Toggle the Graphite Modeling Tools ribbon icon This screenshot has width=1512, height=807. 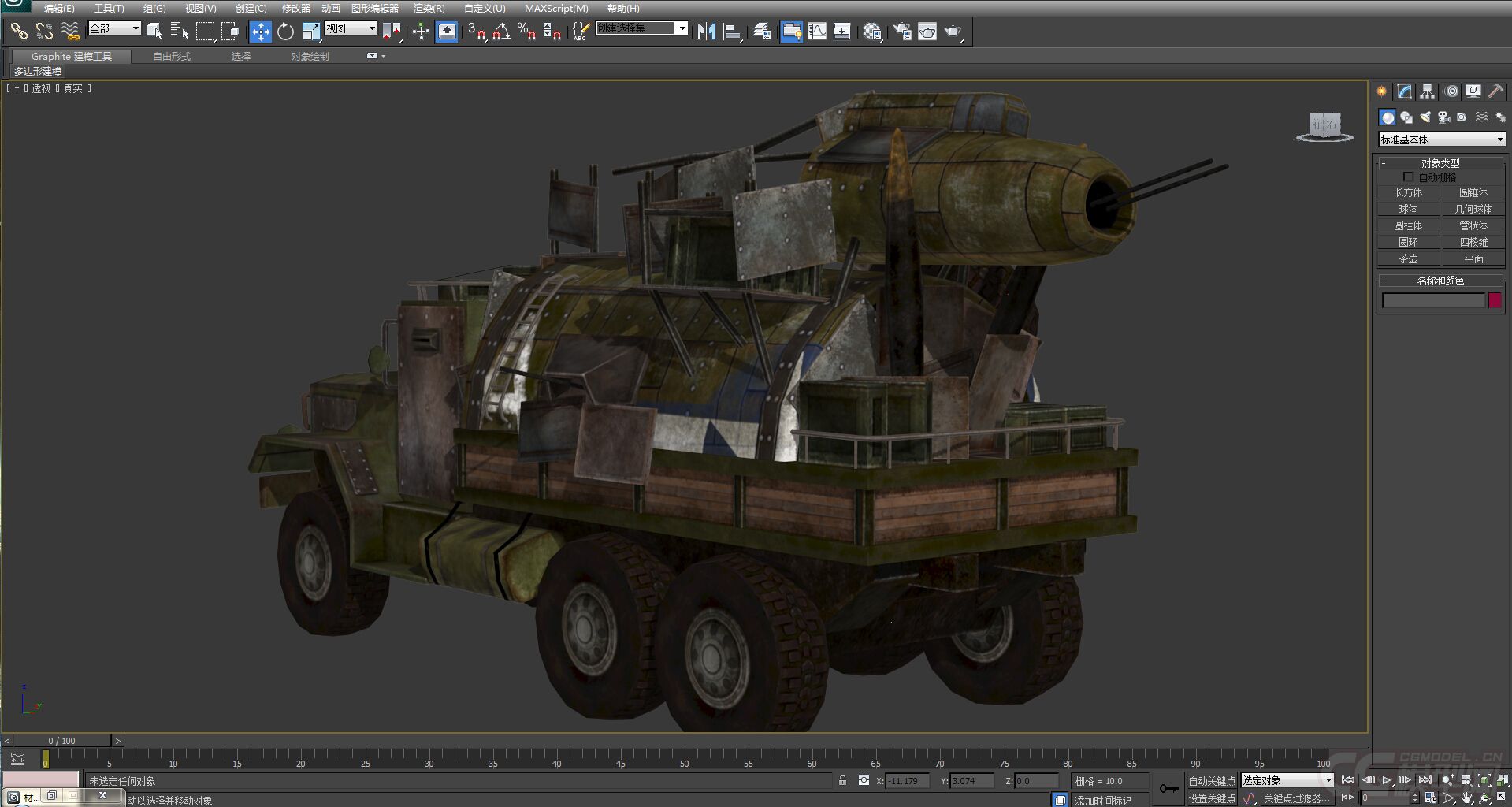click(x=791, y=31)
